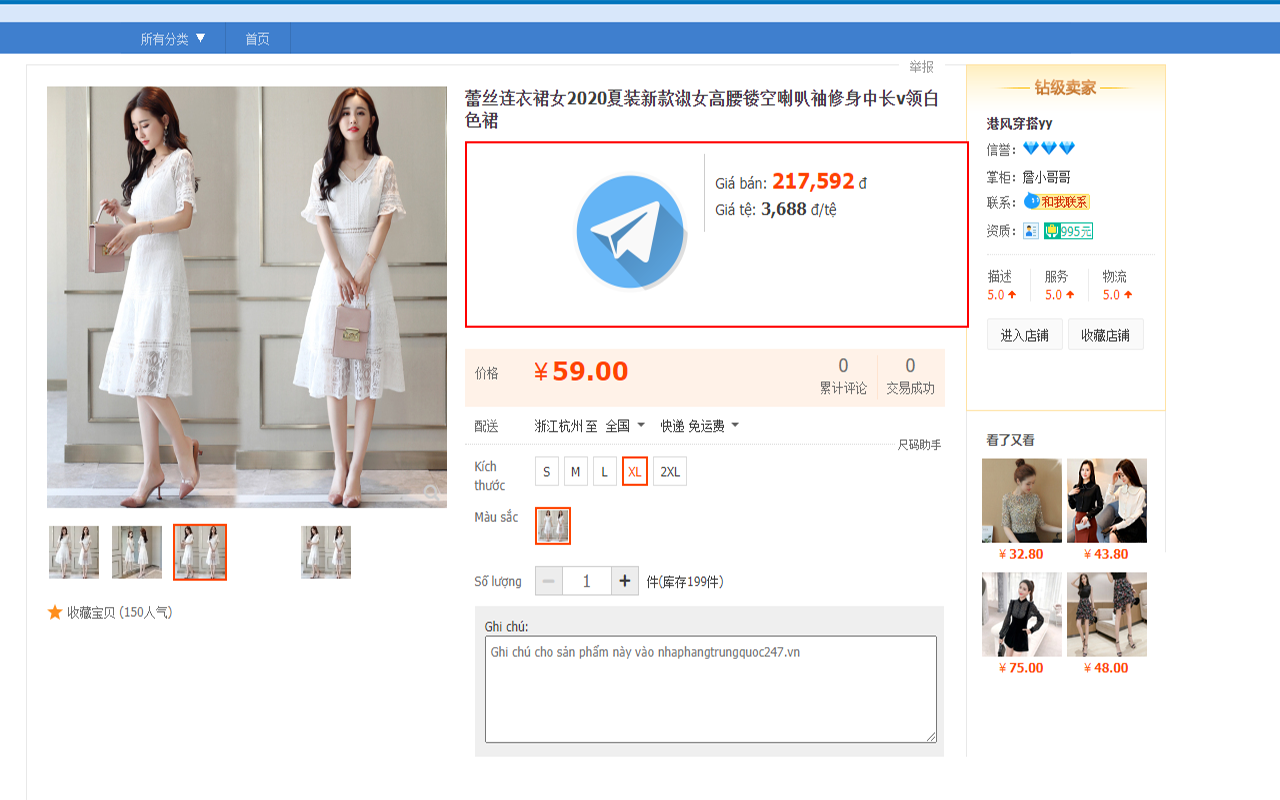Select the last product thumbnail on the right
Image resolution: width=1280 pixels, height=800 pixels.
point(326,552)
